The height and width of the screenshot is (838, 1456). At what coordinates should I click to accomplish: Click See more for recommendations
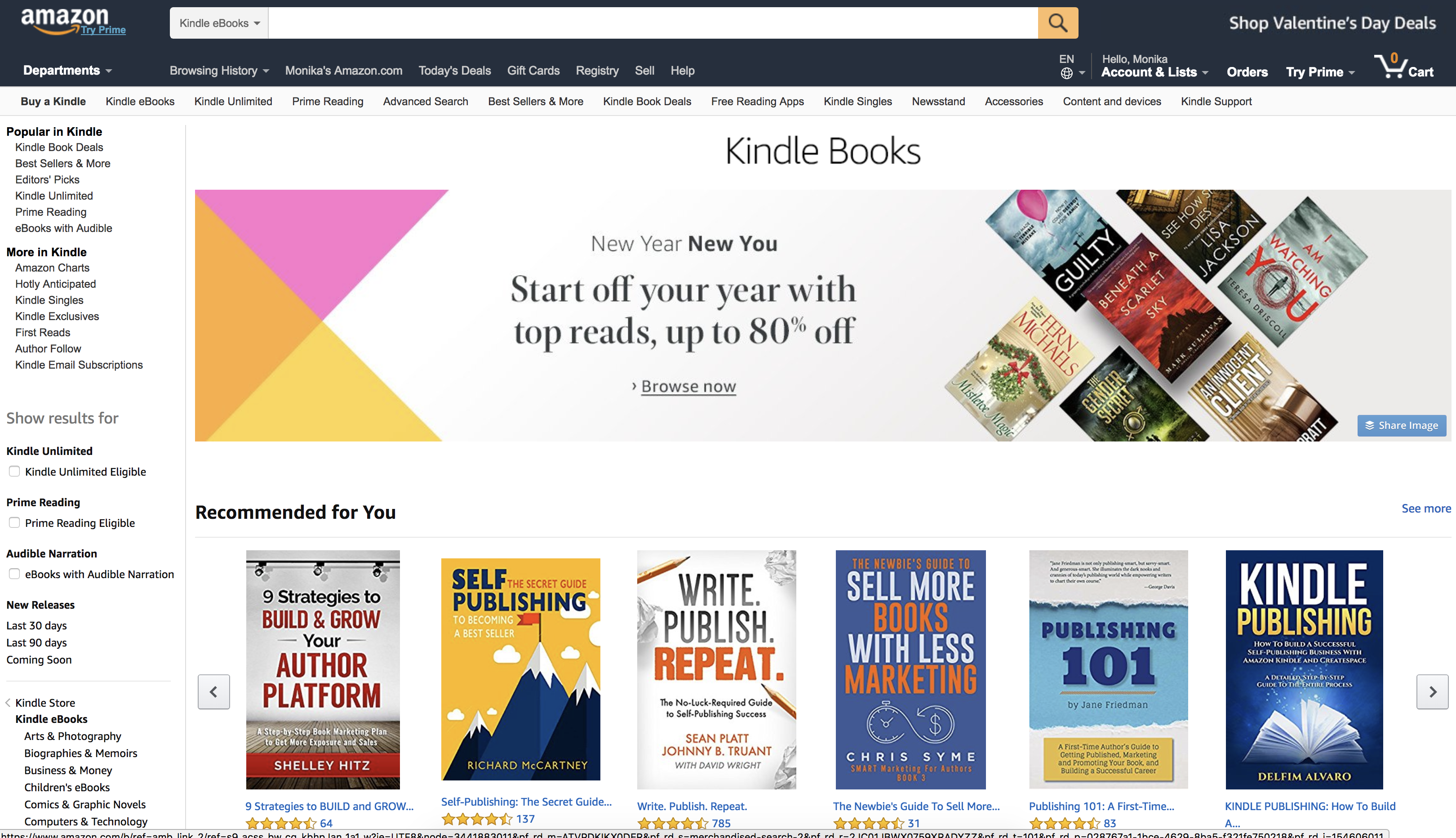(x=1425, y=508)
